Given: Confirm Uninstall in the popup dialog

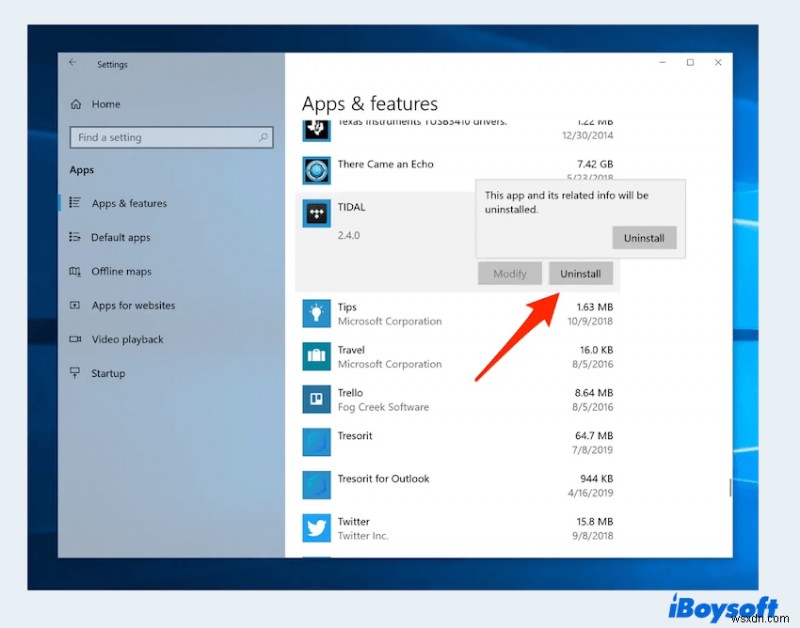Looking at the screenshot, I should [644, 238].
